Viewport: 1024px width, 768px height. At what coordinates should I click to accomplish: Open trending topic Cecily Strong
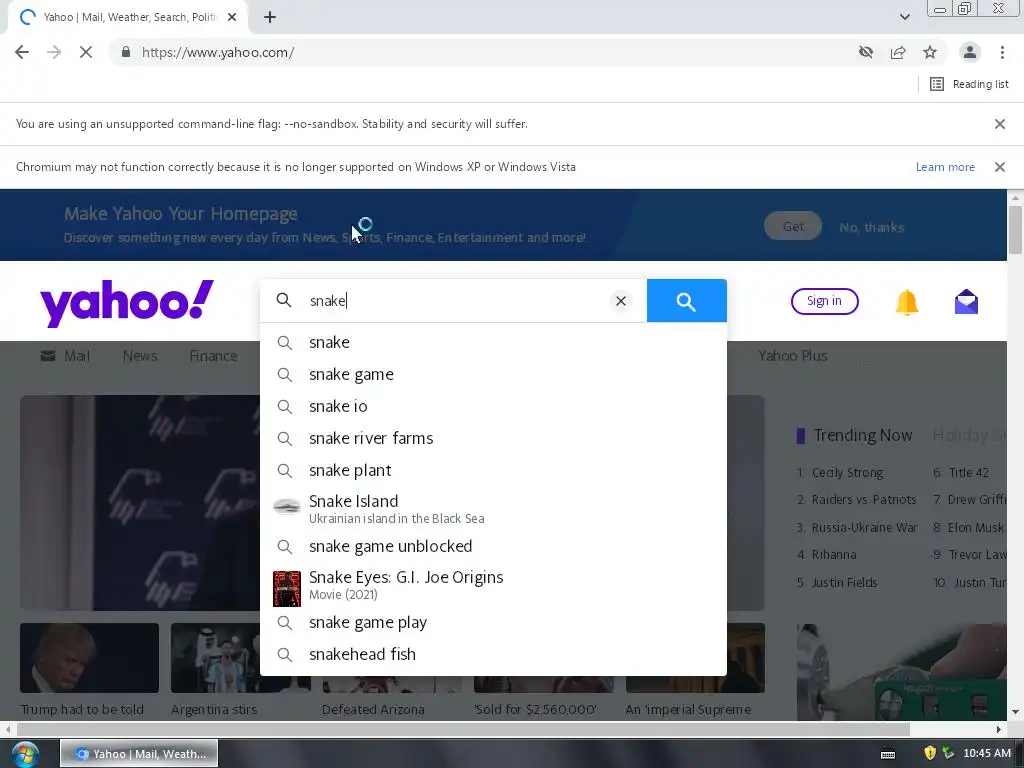847,472
